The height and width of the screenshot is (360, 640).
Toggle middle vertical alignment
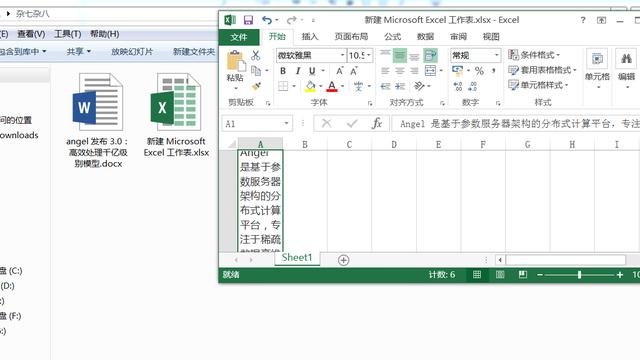coord(400,55)
